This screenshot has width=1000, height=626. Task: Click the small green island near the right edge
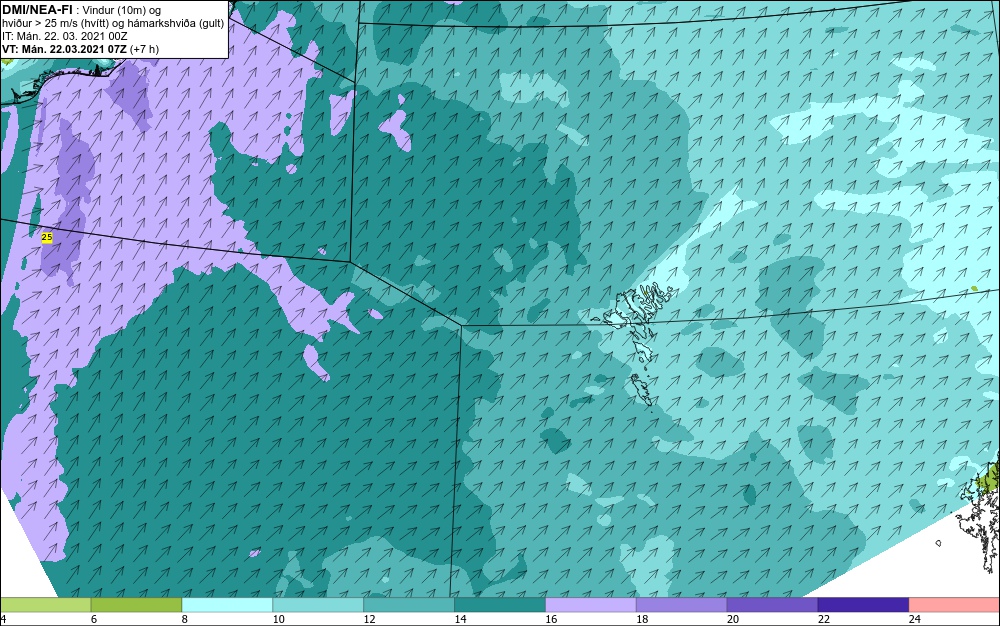point(974,289)
